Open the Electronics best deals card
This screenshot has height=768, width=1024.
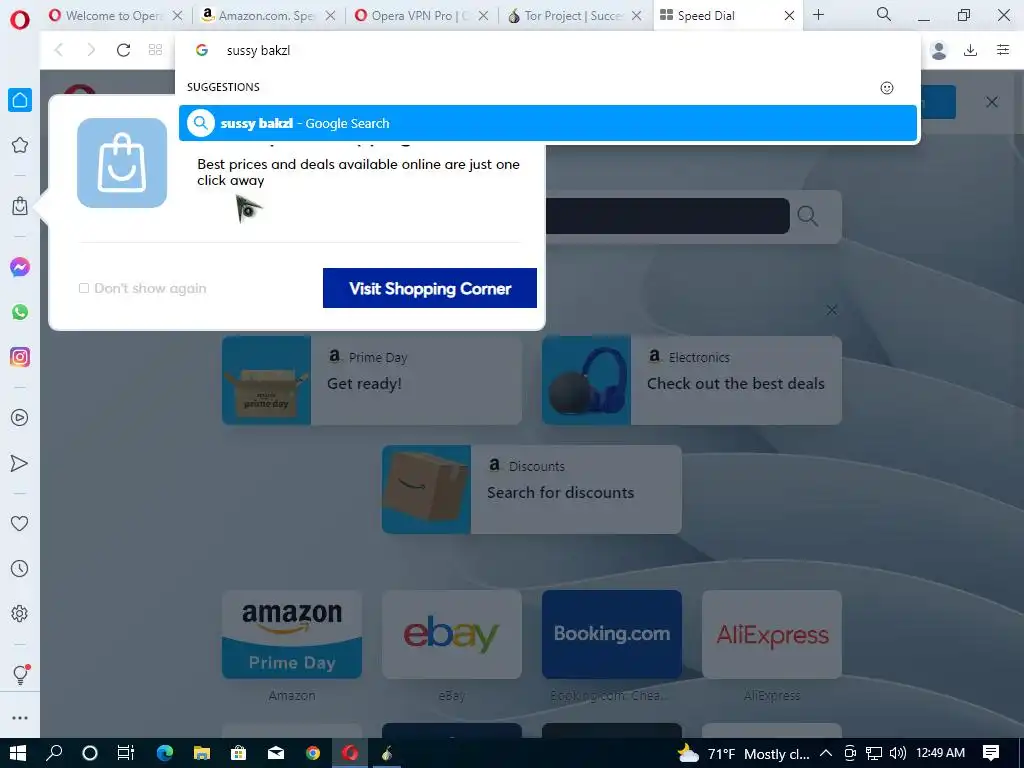pos(692,380)
